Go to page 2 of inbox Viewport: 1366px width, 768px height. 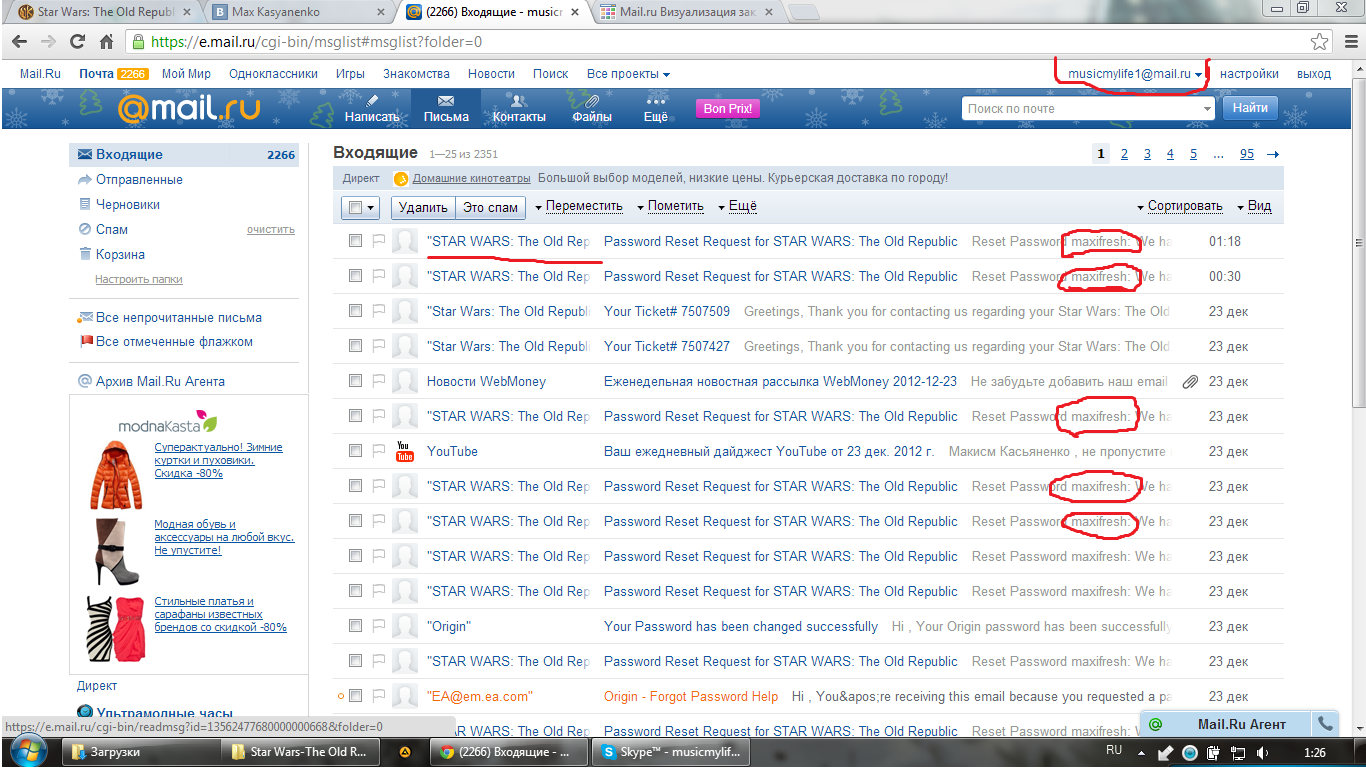1124,154
